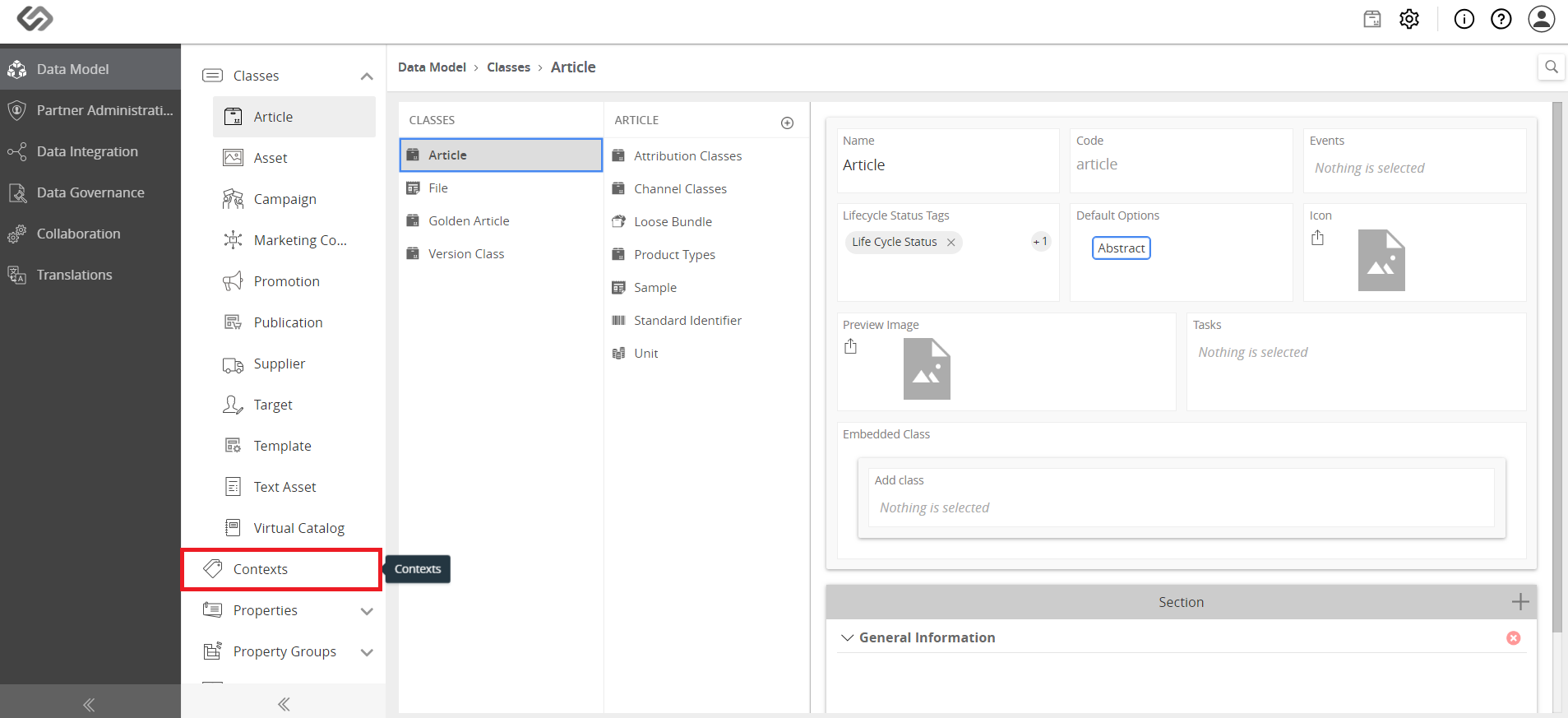This screenshot has height=718, width=1568.
Task: Add a new section with plus icon
Action: click(1520, 602)
